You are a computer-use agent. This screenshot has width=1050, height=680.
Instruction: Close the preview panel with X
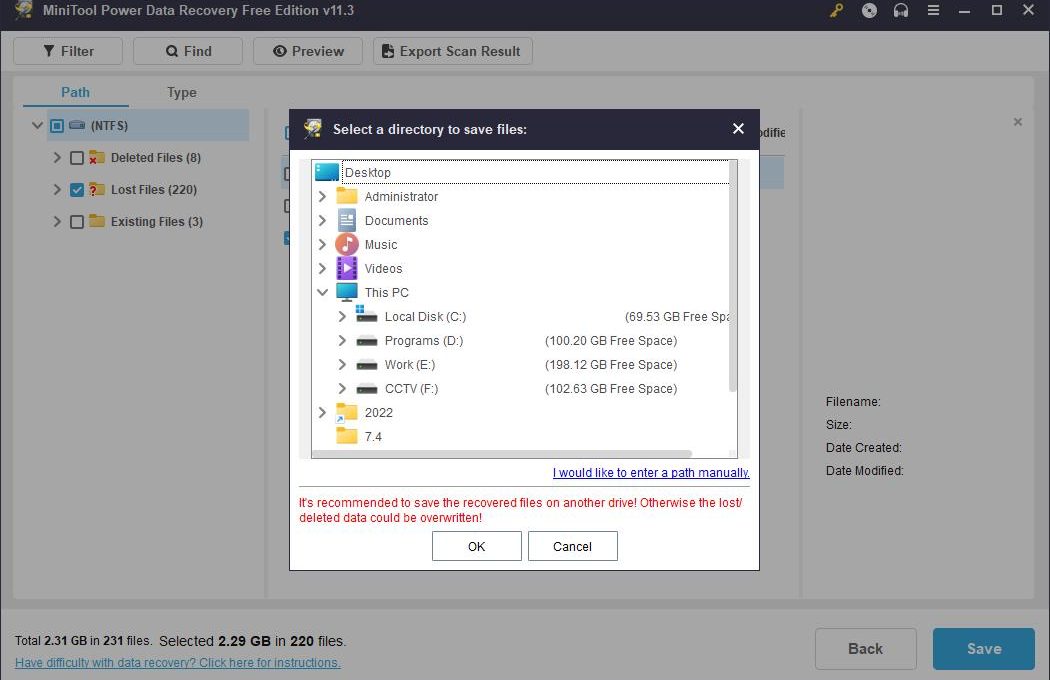[x=1018, y=122]
